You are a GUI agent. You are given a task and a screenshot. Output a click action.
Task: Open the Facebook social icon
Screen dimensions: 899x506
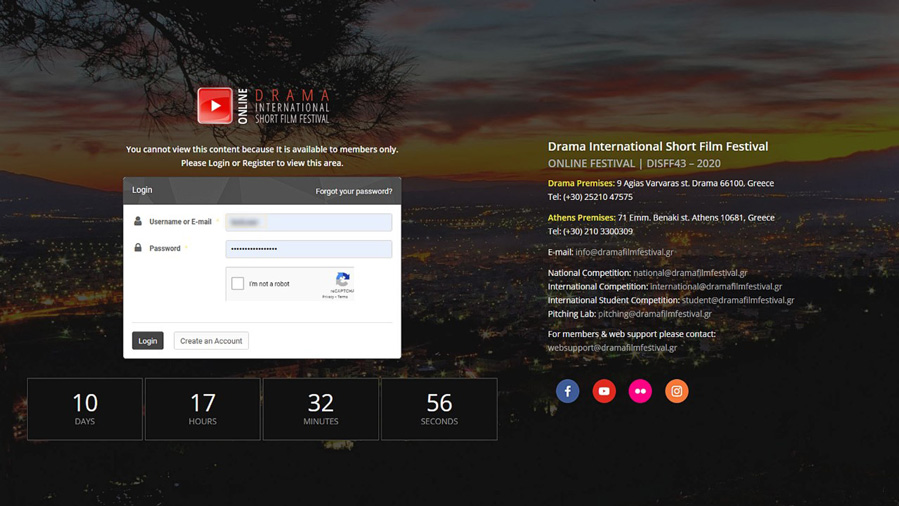click(567, 391)
